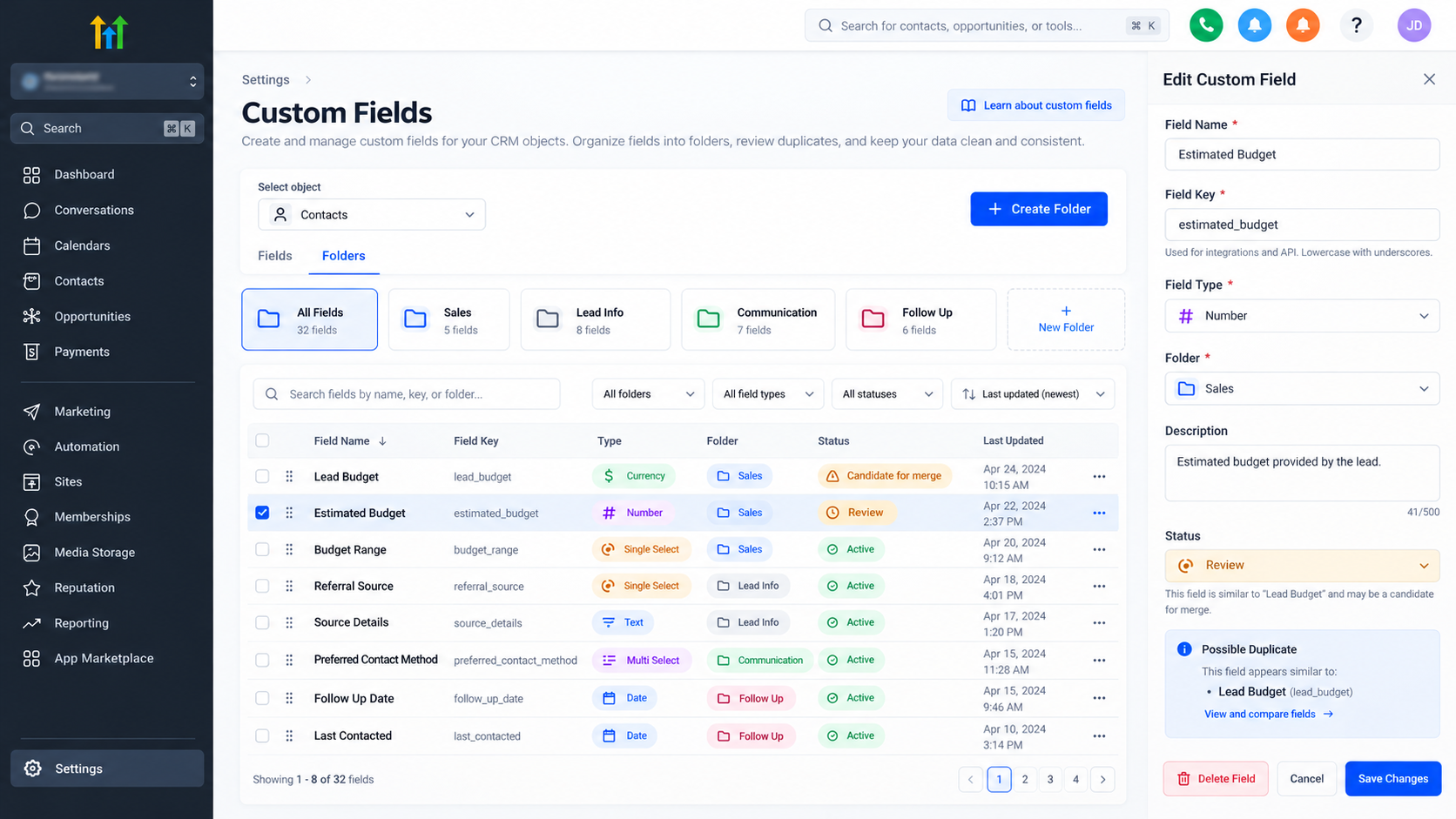
Task: Click the Field Name sort arrow
Action: [x=382, y=441]
